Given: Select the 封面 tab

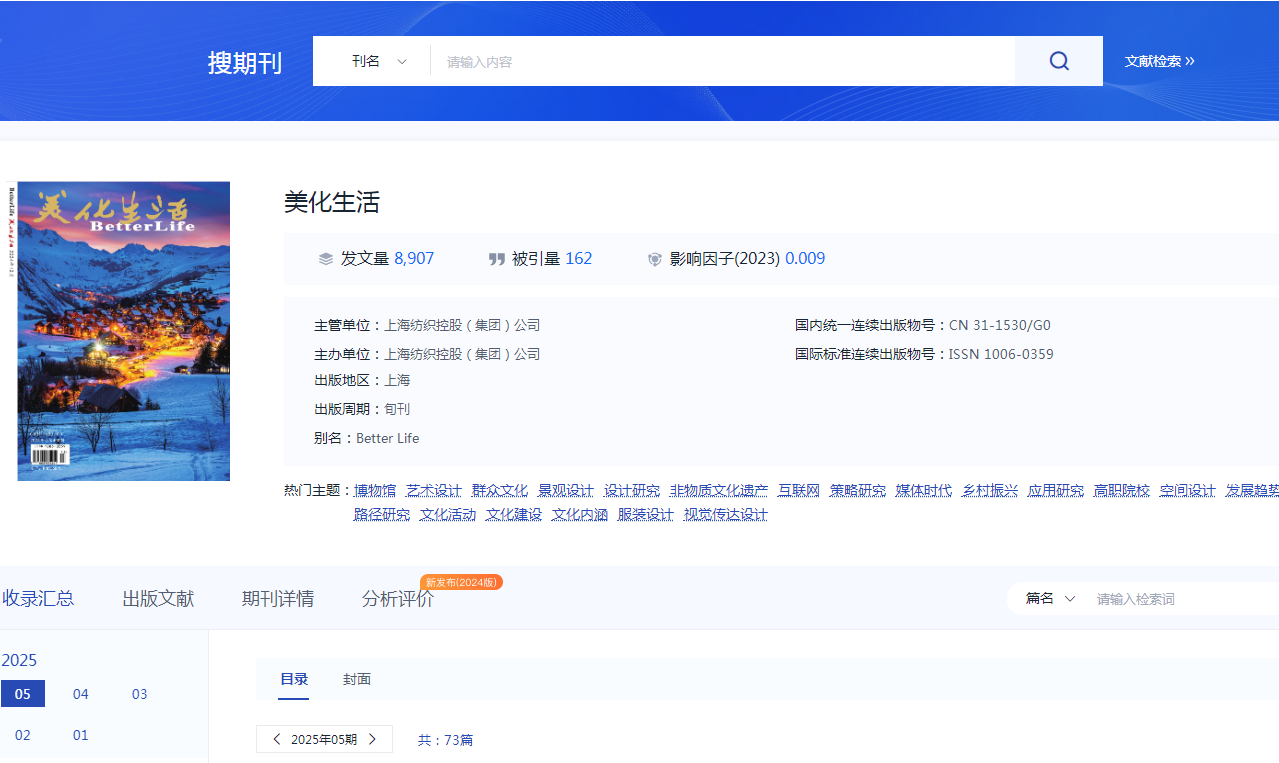Looking at the screenshot, I should pyautogui.click(x=357, y=679).
